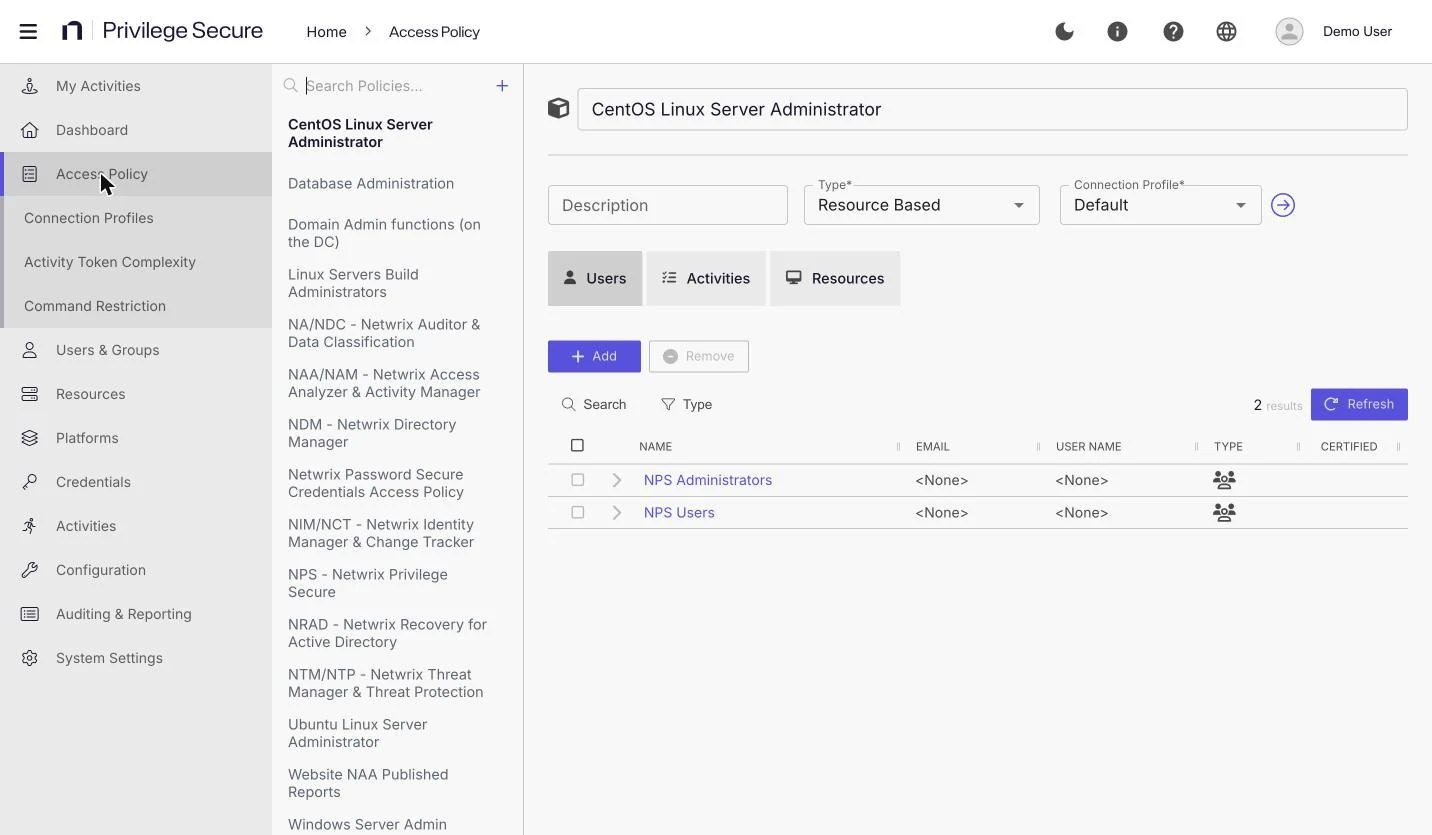Open the NPS Administrators link
This screenshot has width=1432, height=835.
pyautogui.click(x=708, y=480)
